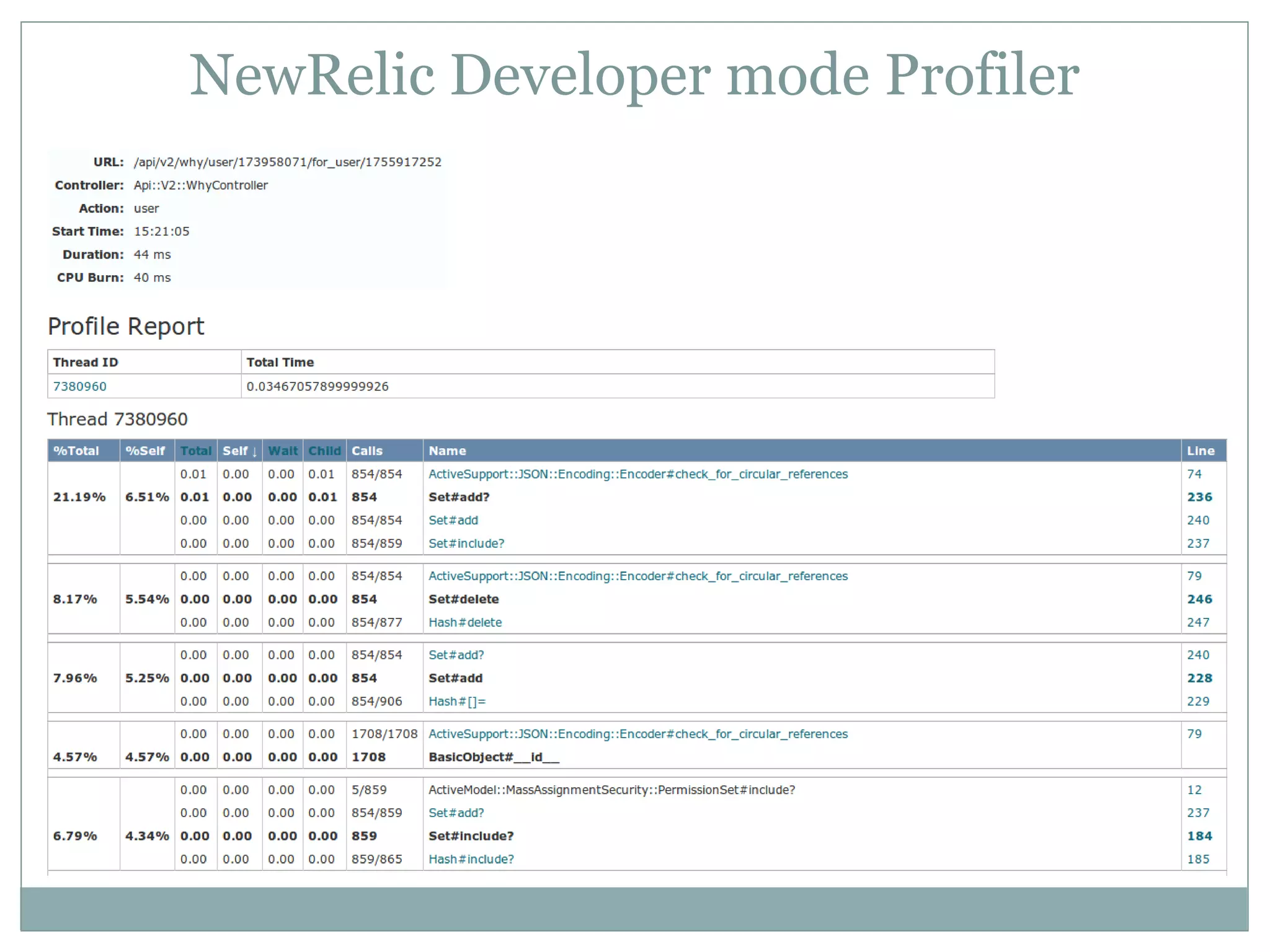Select the 7.96% total value
This screenshot has height=952, width=1270.
75,678
